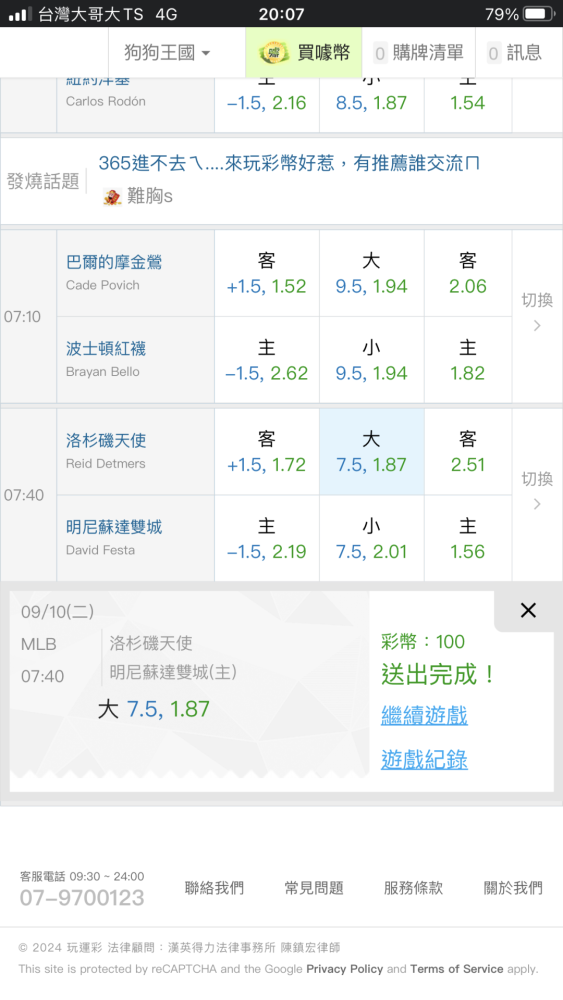Open the 遊戲紀錄 link
Screen dimensions: 563x1000
click(424, 760)
